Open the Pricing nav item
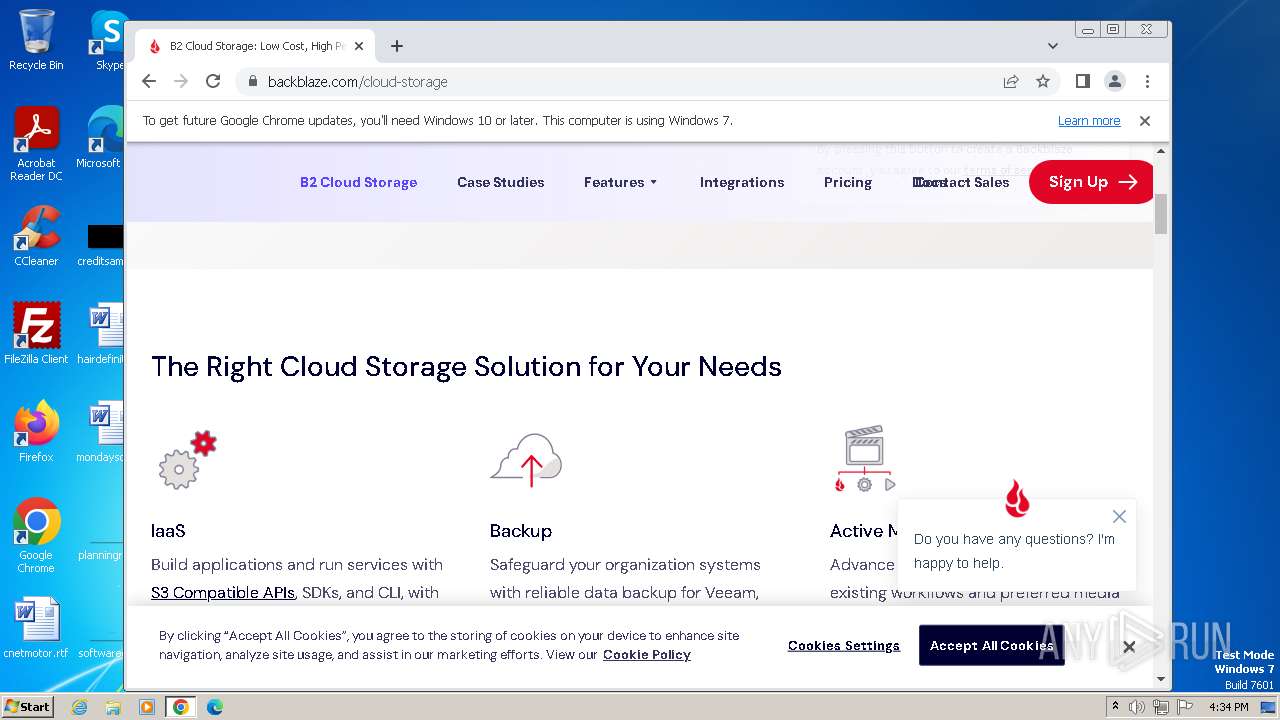This screenshot has height=720, width=1280. (848, 182)
